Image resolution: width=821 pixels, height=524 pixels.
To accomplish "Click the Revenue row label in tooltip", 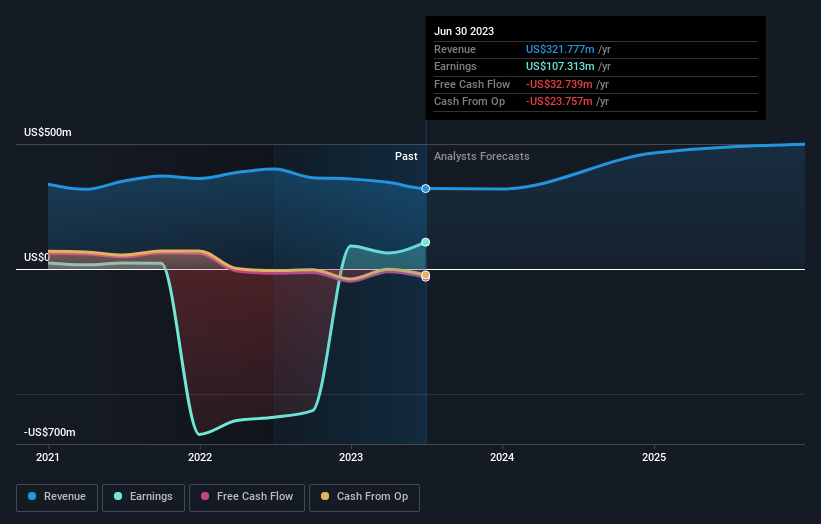I will click(x=455, y=49).
